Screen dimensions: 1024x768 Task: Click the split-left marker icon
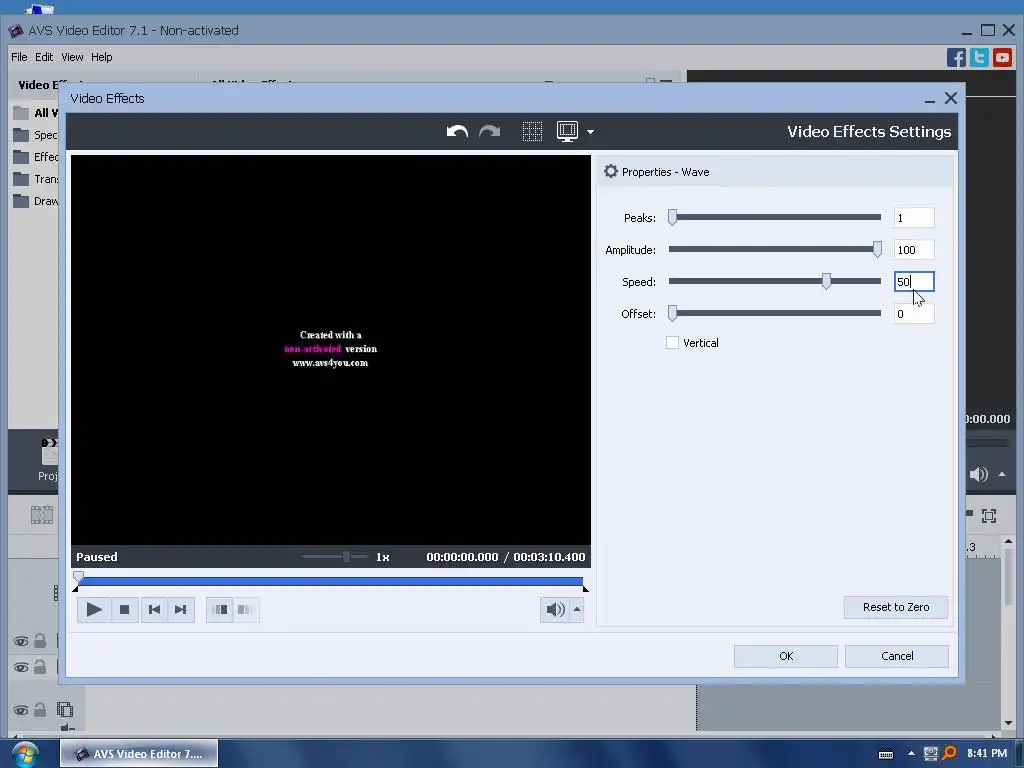[220, 609]
